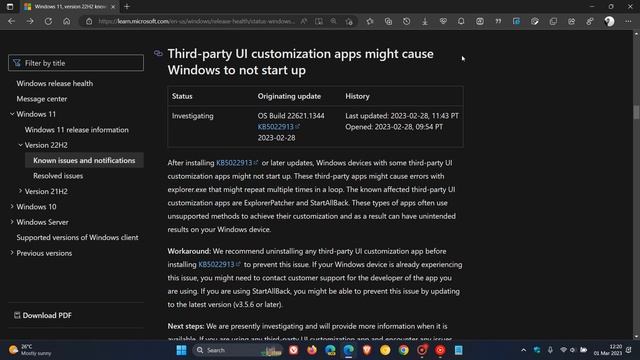This screenshot has height=360, width=640.
Task: Expand the Windows Server node
Action: click(x=12, y=222)
